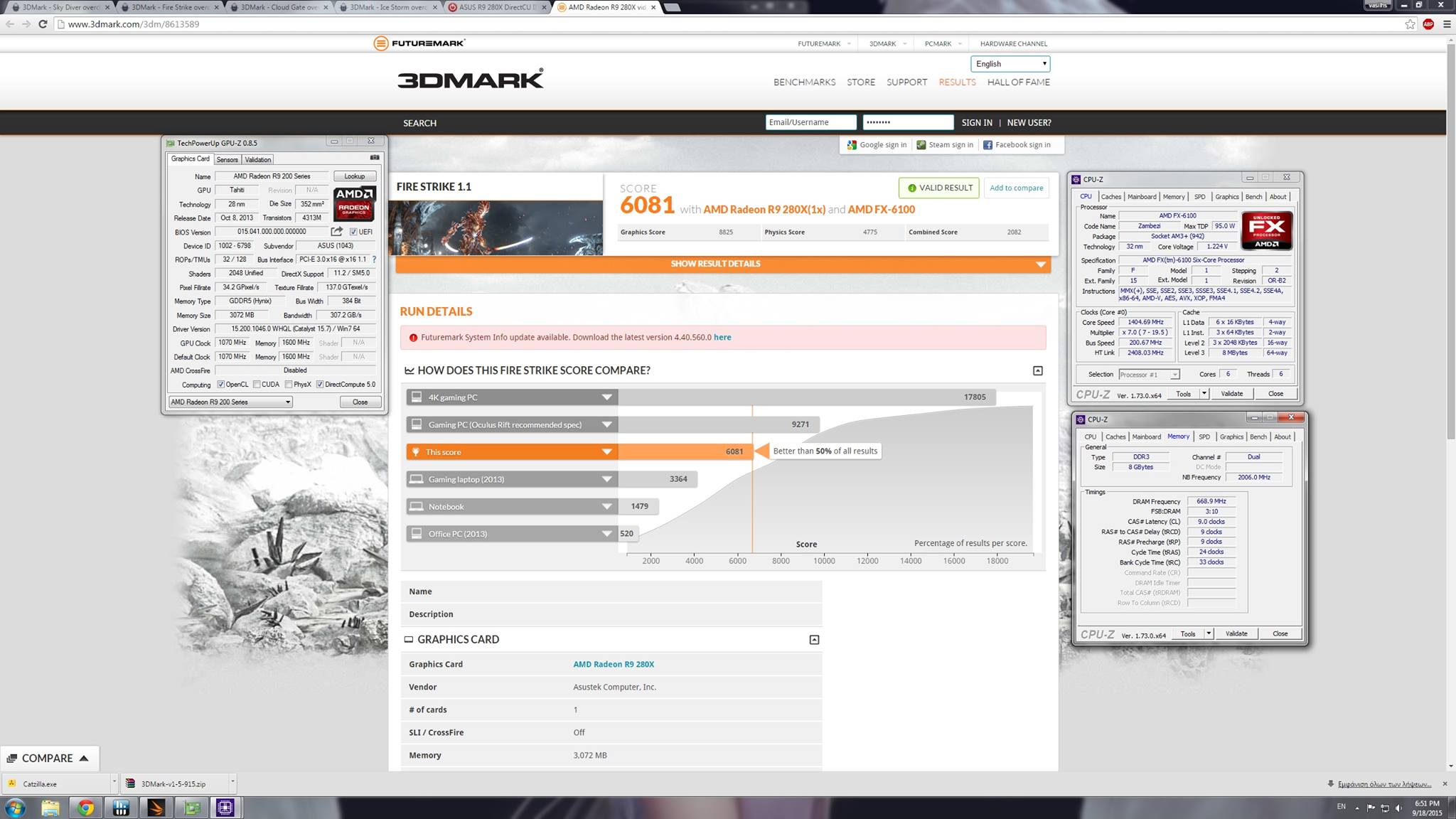Open the Chrome hamburger menu icon
The height and width of the screenshot is (819, 1456).
tap(1447, 24)
